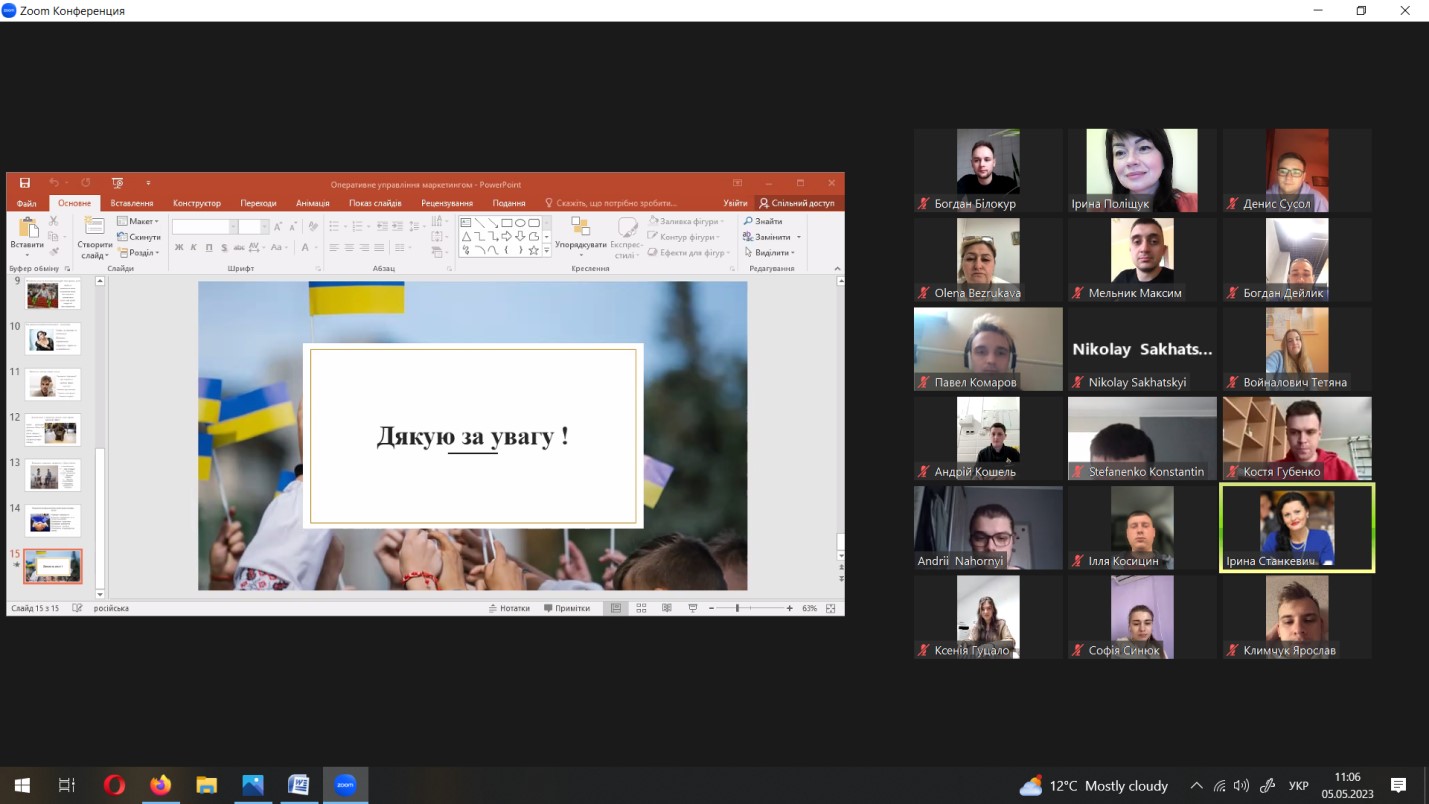Toggle italic (К) formatting
Screen dimensions: 1429x804
tap(194, 248)
